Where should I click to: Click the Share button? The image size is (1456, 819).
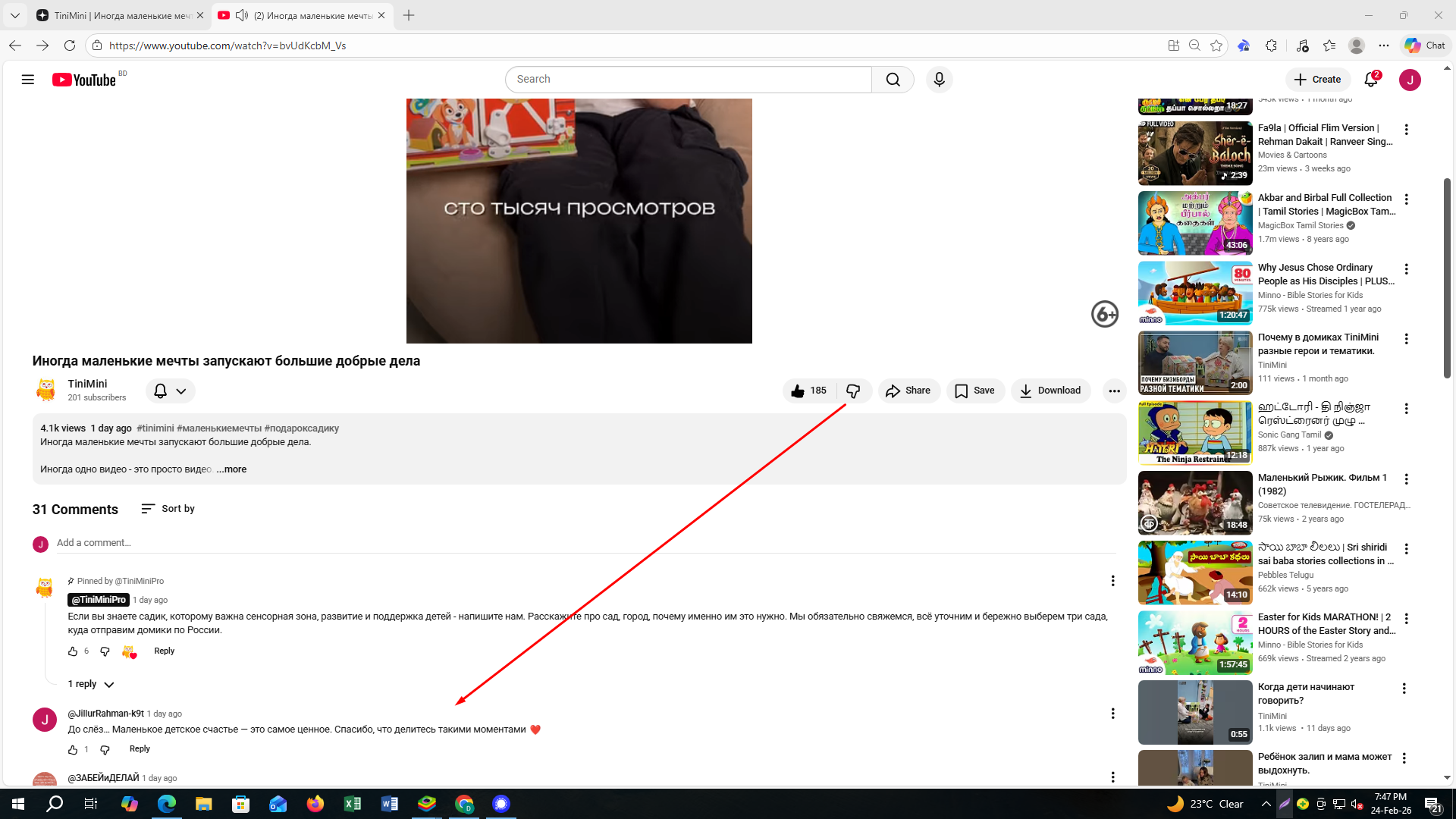coord(908,391)
